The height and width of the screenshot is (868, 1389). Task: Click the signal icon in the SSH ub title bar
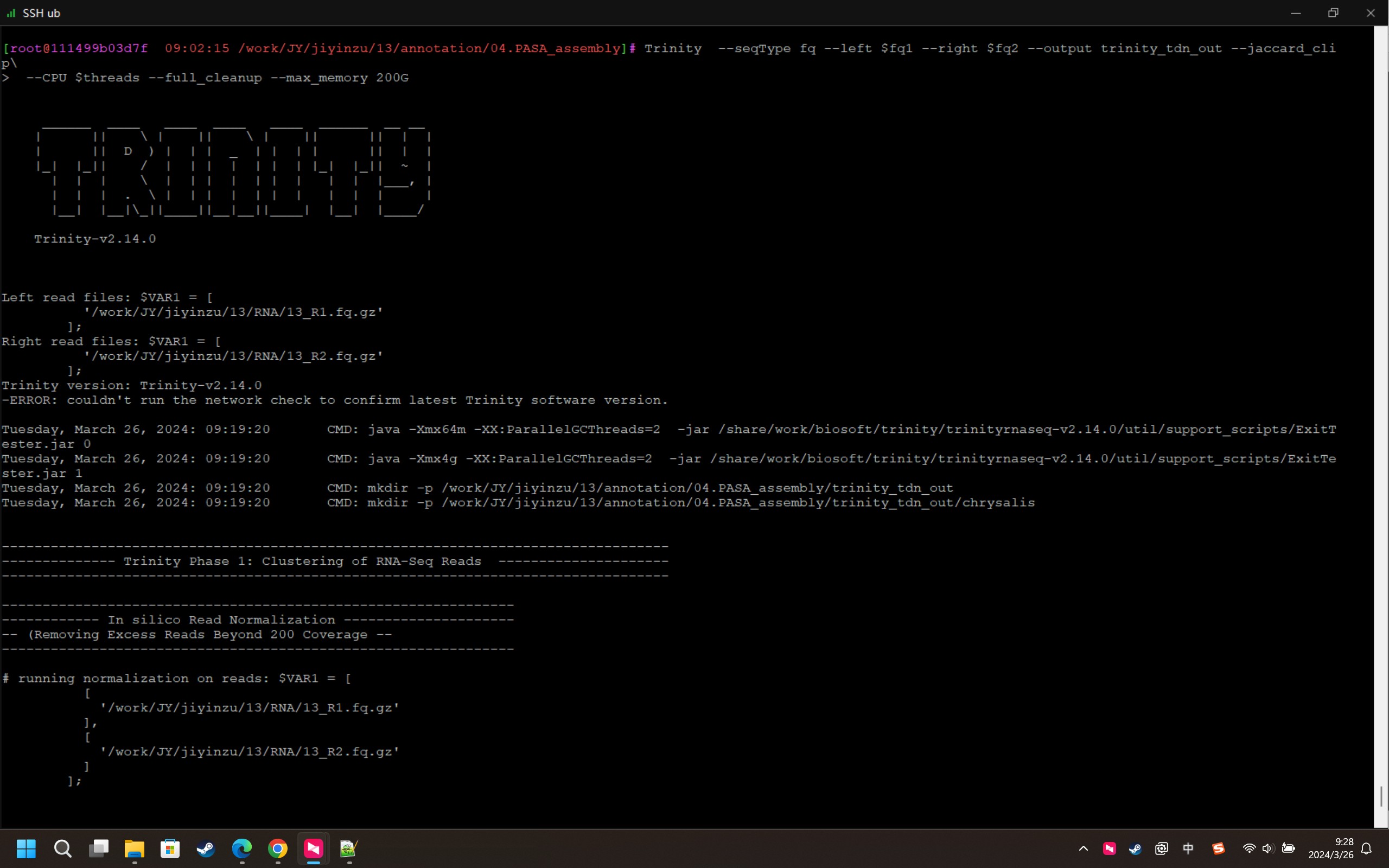click(x=11, y=13)
